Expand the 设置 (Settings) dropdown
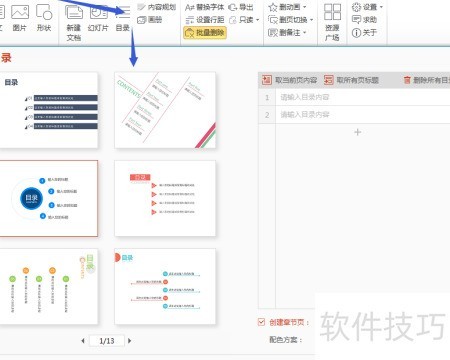450x360 pixels. coord(381,7)
